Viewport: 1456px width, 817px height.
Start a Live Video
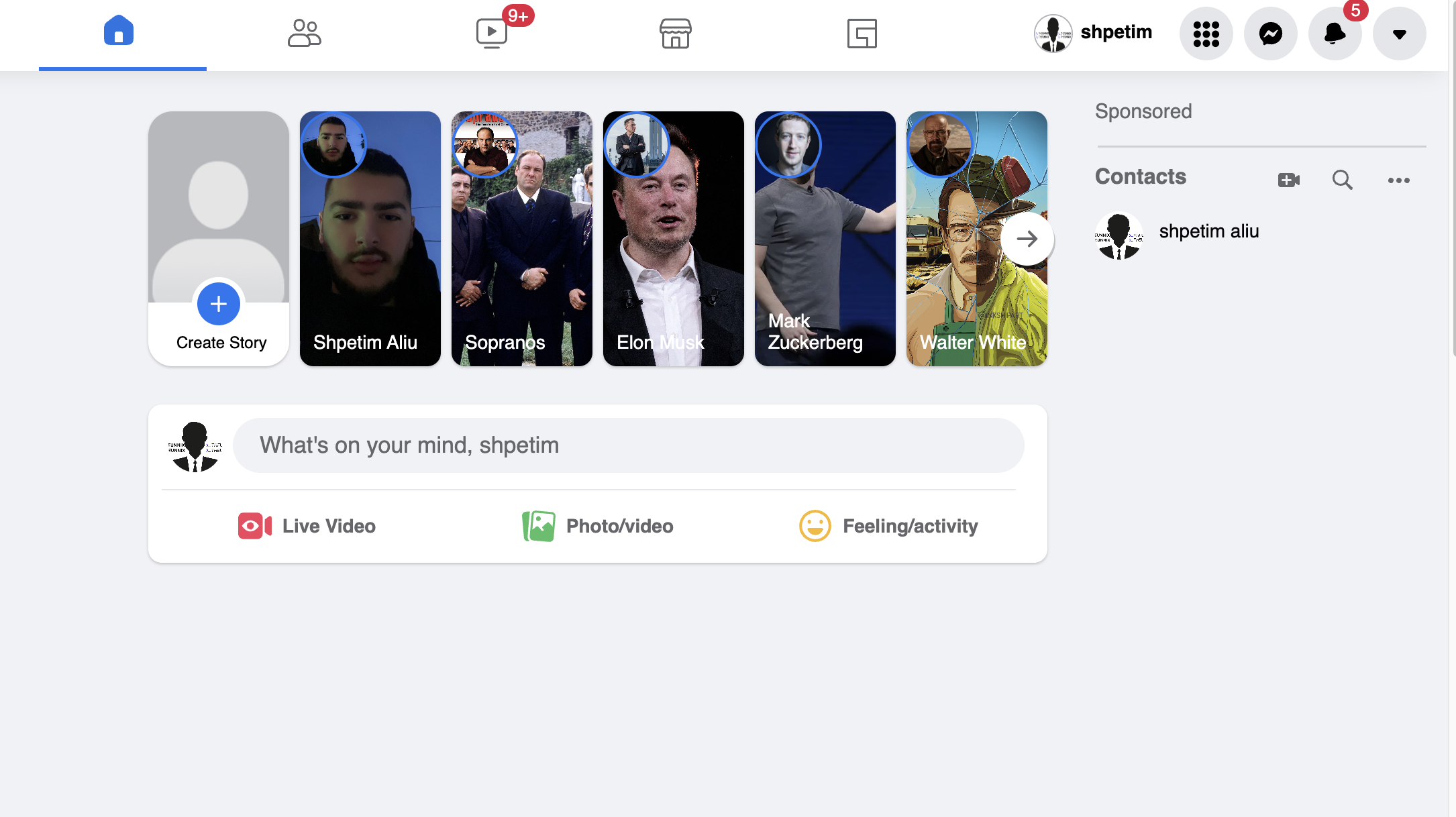307,526
